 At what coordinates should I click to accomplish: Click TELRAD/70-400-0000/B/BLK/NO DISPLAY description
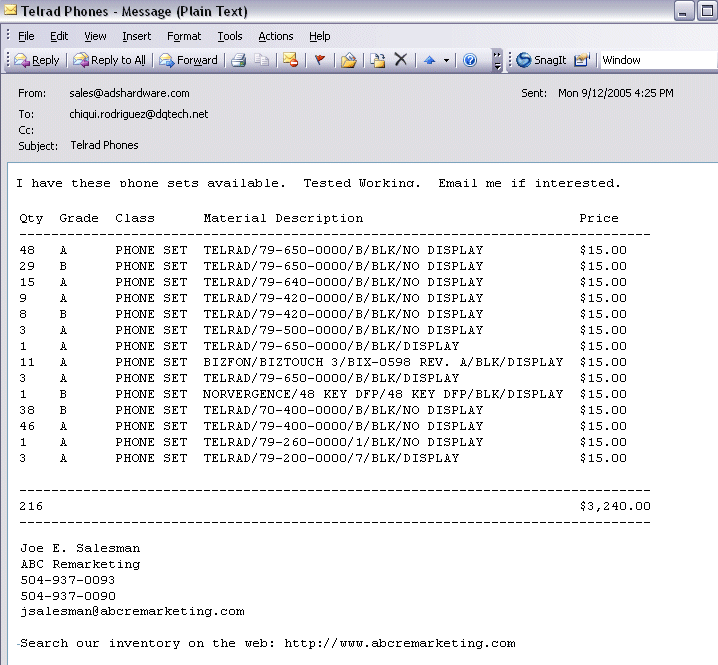point(343,410)
